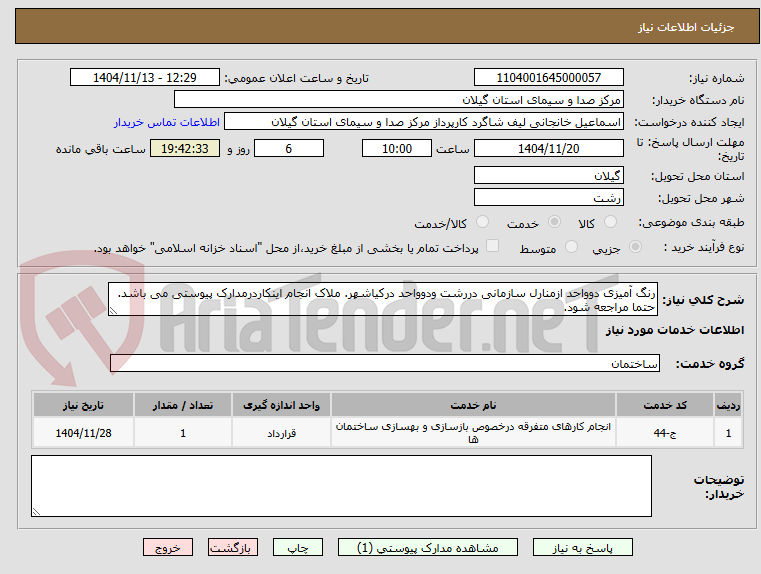Click the ساعت باقی مانده label

point(100,149)
